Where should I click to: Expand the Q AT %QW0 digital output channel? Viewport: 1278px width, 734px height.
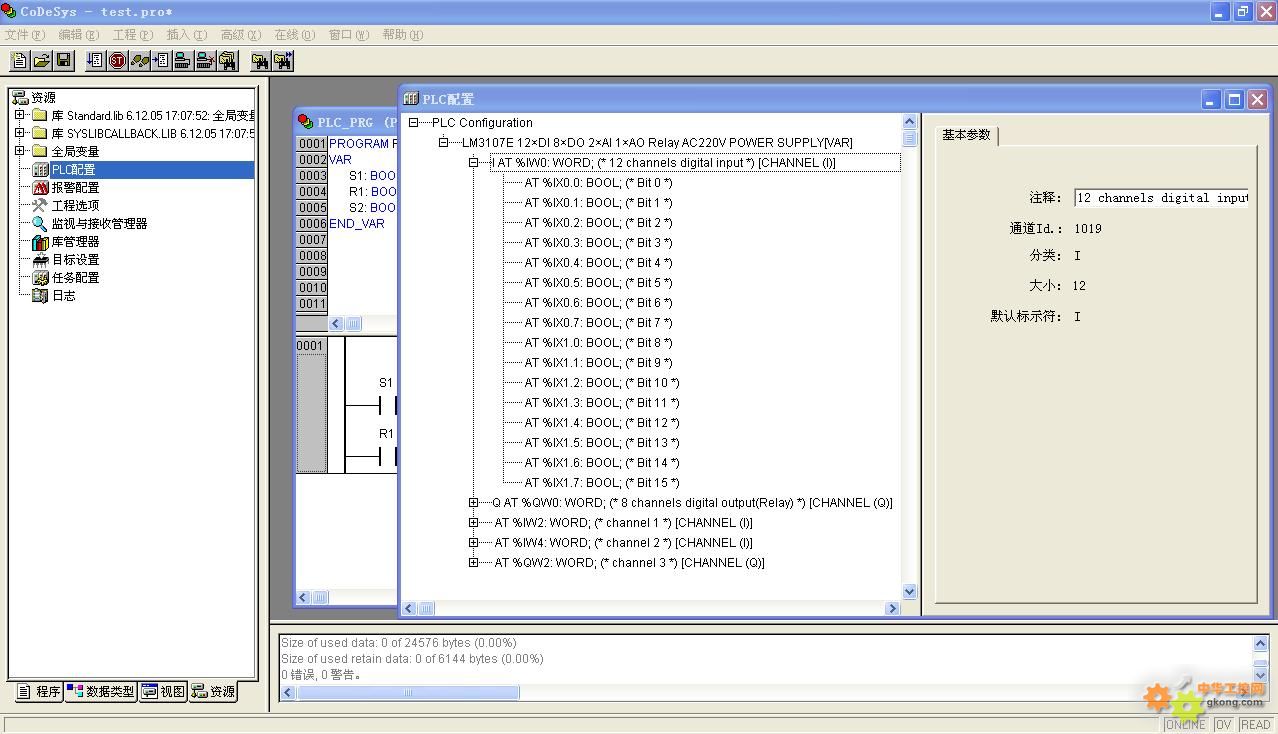point(473,502)
